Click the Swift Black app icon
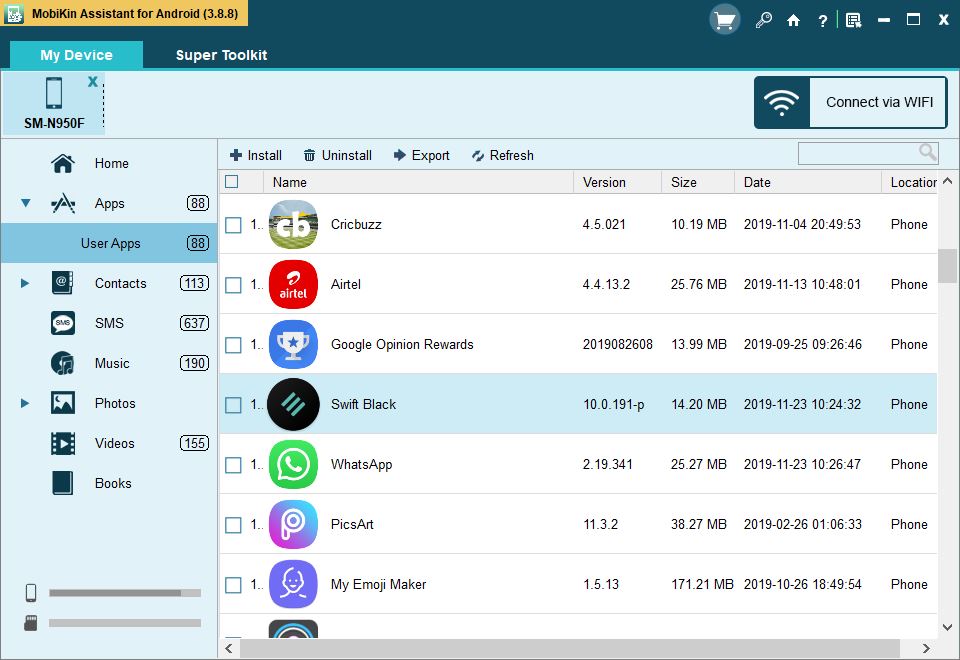960x660 pixels. pyautogui.click(x=293, y=404)
